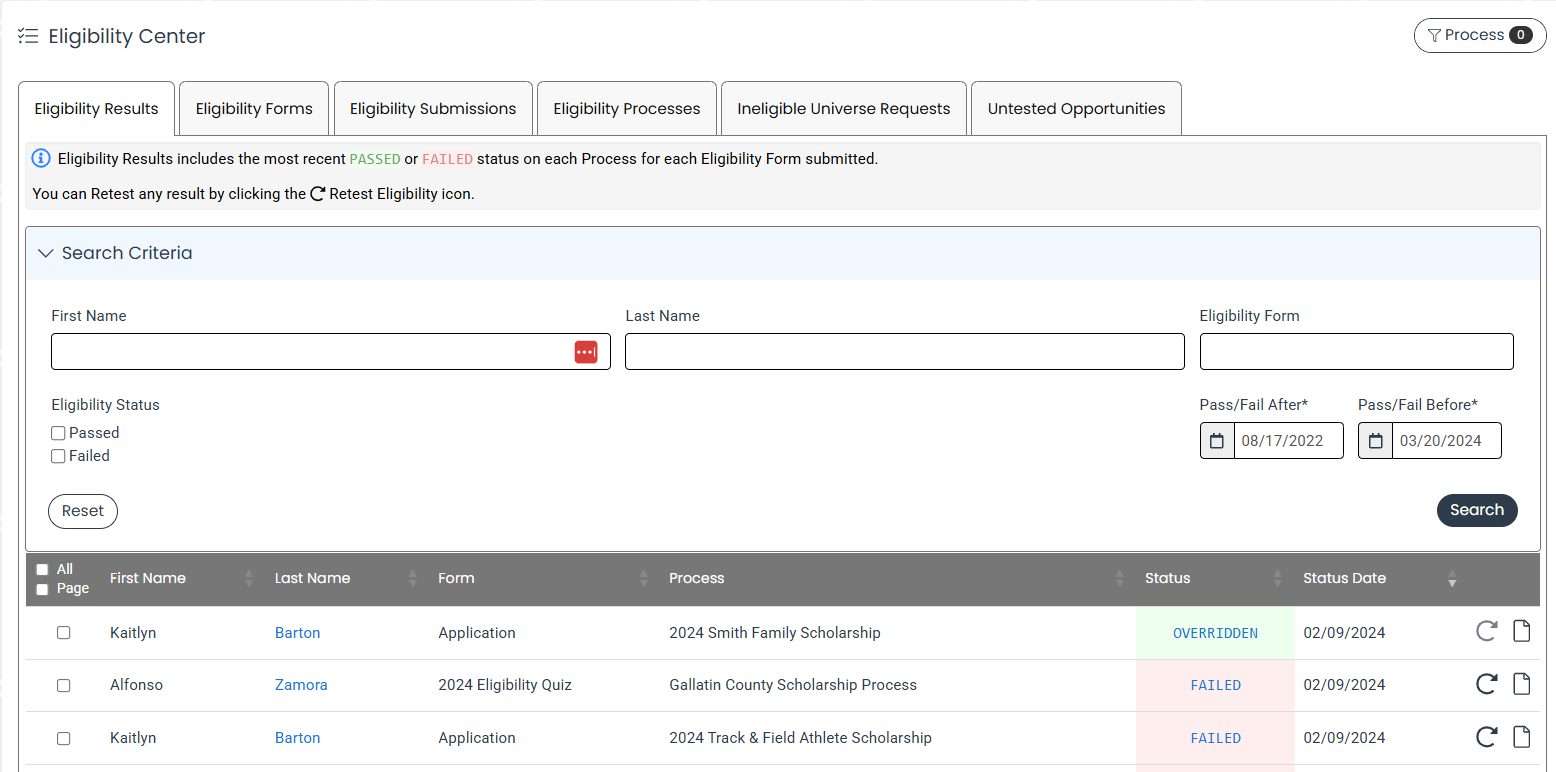The height and width of the screenshot is (772, 1556).
Task: Switch to the Eligibility Results tab
Action: click(x=96, y=109)
